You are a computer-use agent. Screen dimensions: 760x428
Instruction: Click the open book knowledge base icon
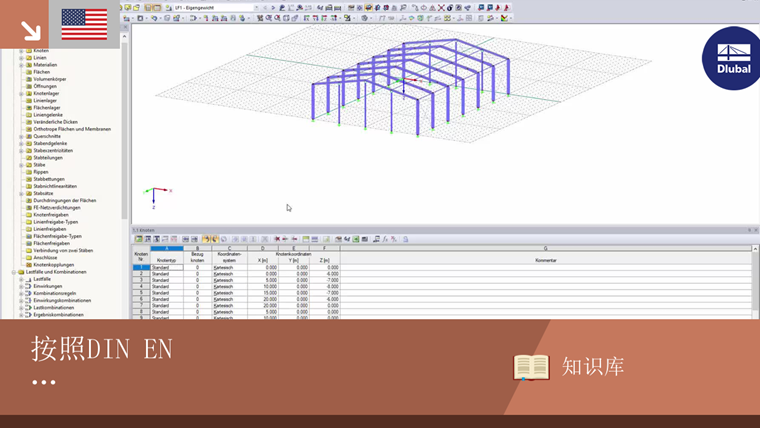(x=531, y=367)
